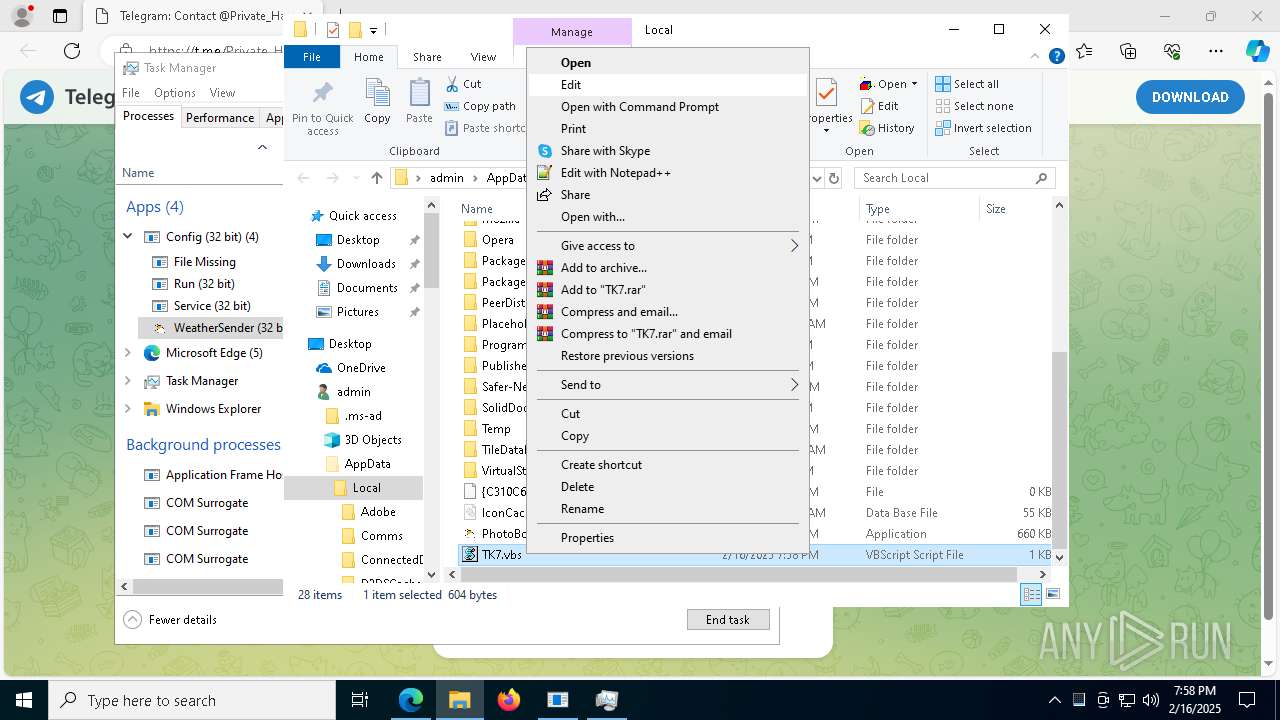Viewport: 1280px width, 720px height.
Task: Open the notifications center icon
Action: pos(1247,700)
